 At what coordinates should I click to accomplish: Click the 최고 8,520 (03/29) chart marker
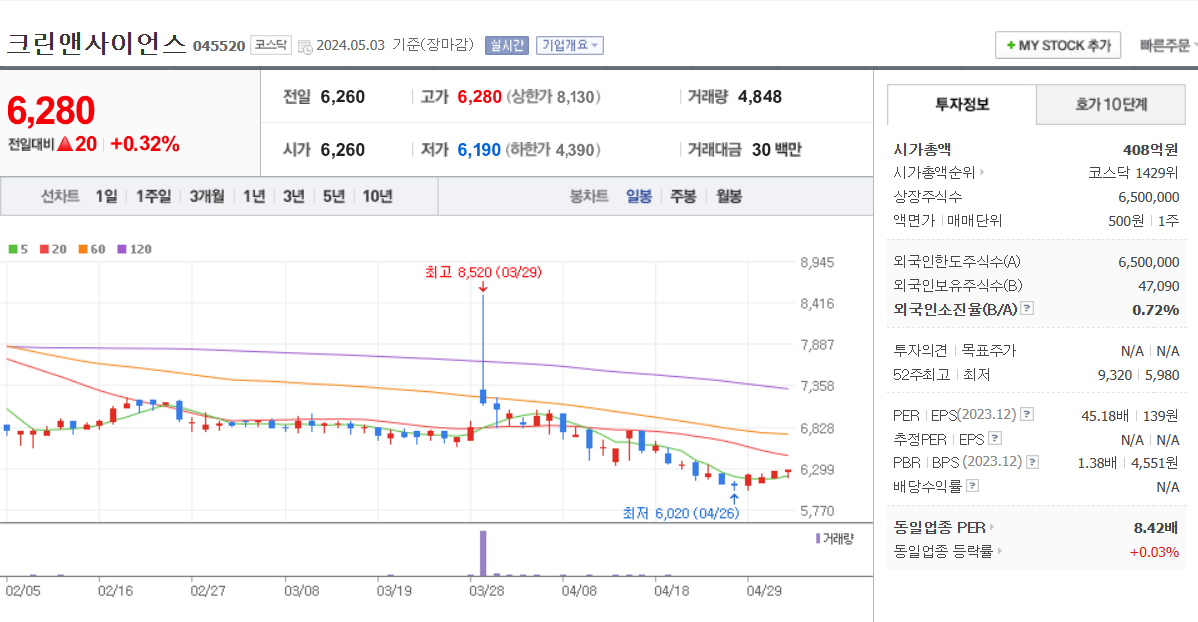pyautogui.click(x=483, y=272)
